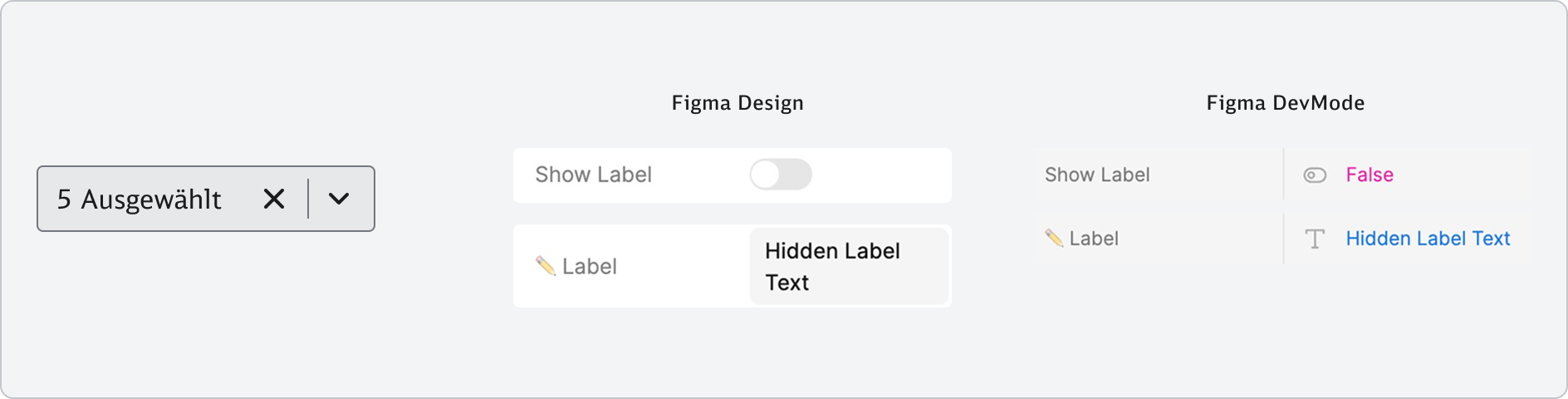Click the "5 Ausgewählt" selection text
This screenshot has width=1568, height=399.
tap(139, 199)
